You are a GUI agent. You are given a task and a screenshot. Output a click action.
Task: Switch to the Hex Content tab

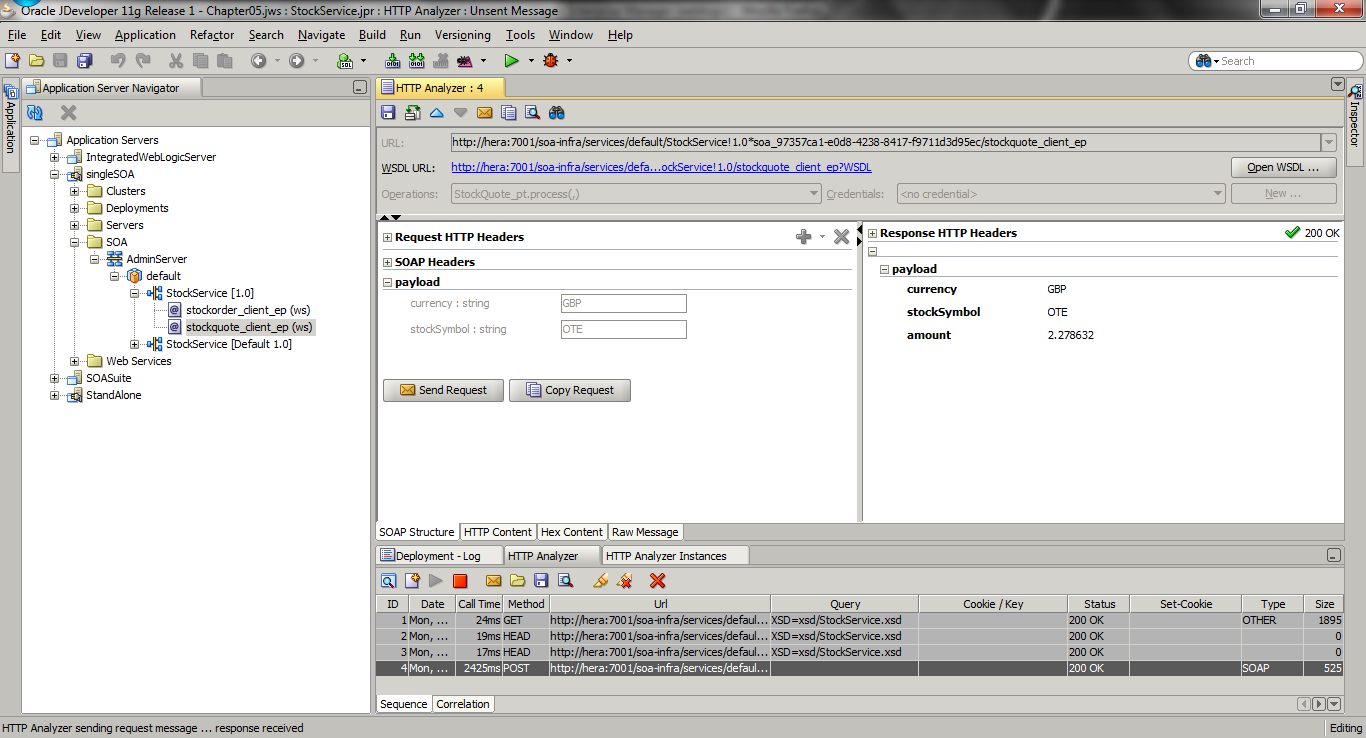tap(572, 532)
